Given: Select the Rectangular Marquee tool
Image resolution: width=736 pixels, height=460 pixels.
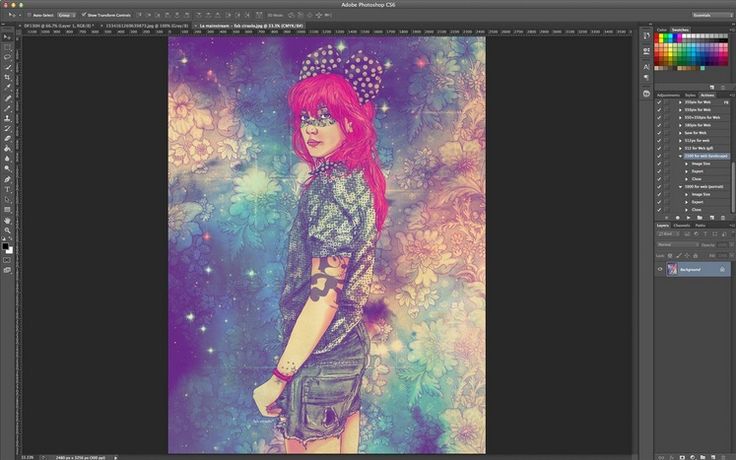Looking at the screenshot, I should 7,47.
